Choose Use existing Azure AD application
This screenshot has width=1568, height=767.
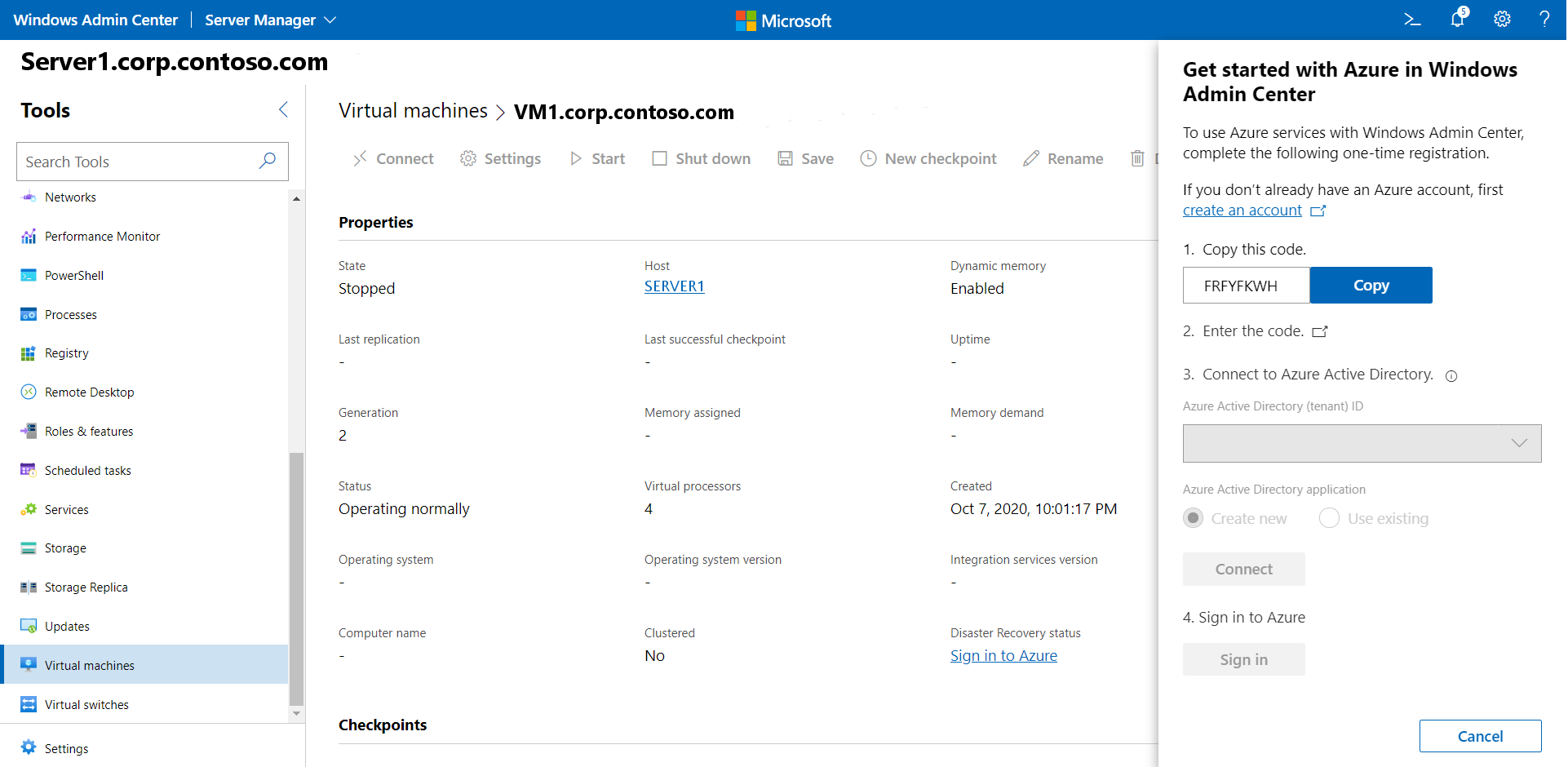(1328, 518)
